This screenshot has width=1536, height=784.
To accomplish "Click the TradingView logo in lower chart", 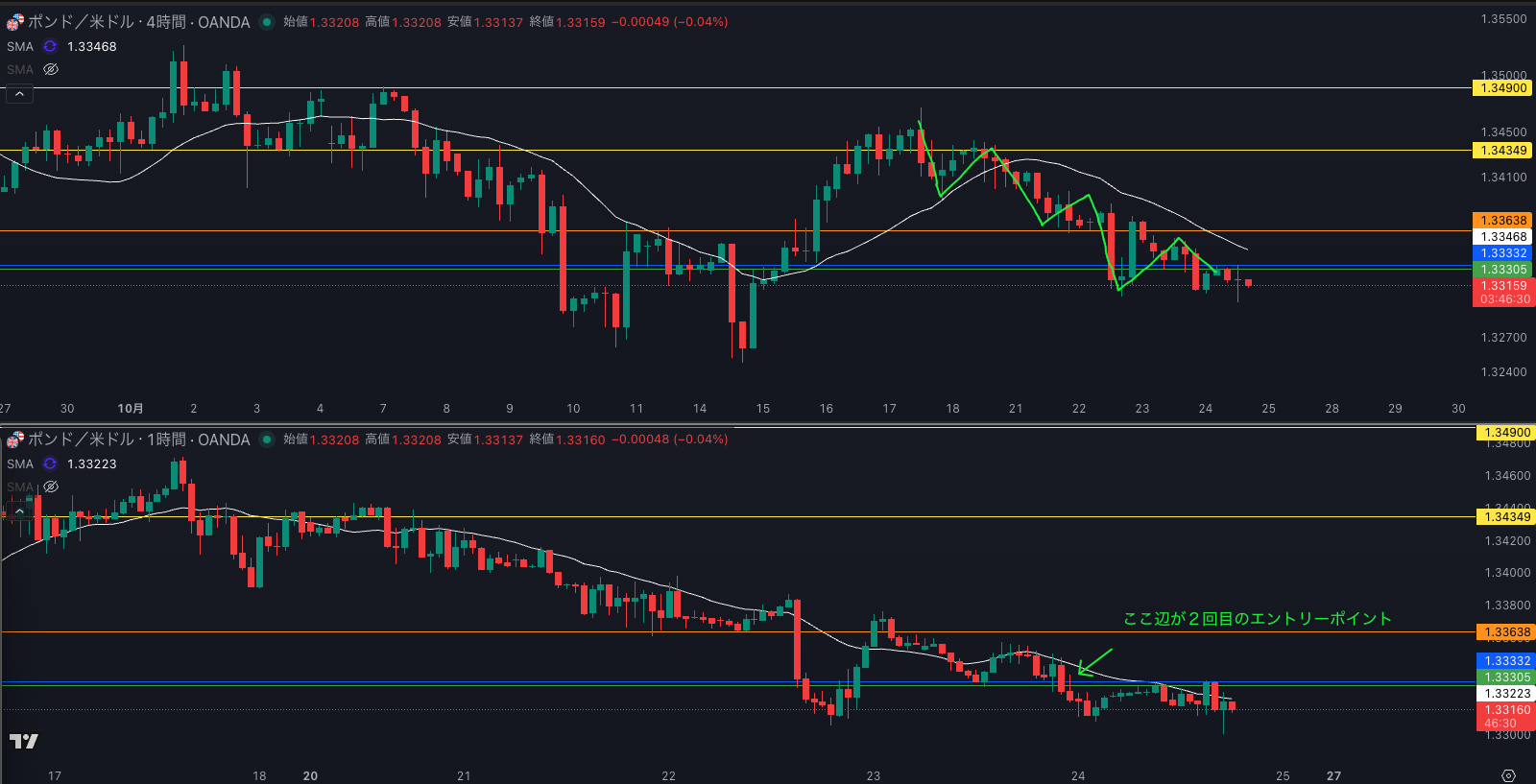I will 24,741.
